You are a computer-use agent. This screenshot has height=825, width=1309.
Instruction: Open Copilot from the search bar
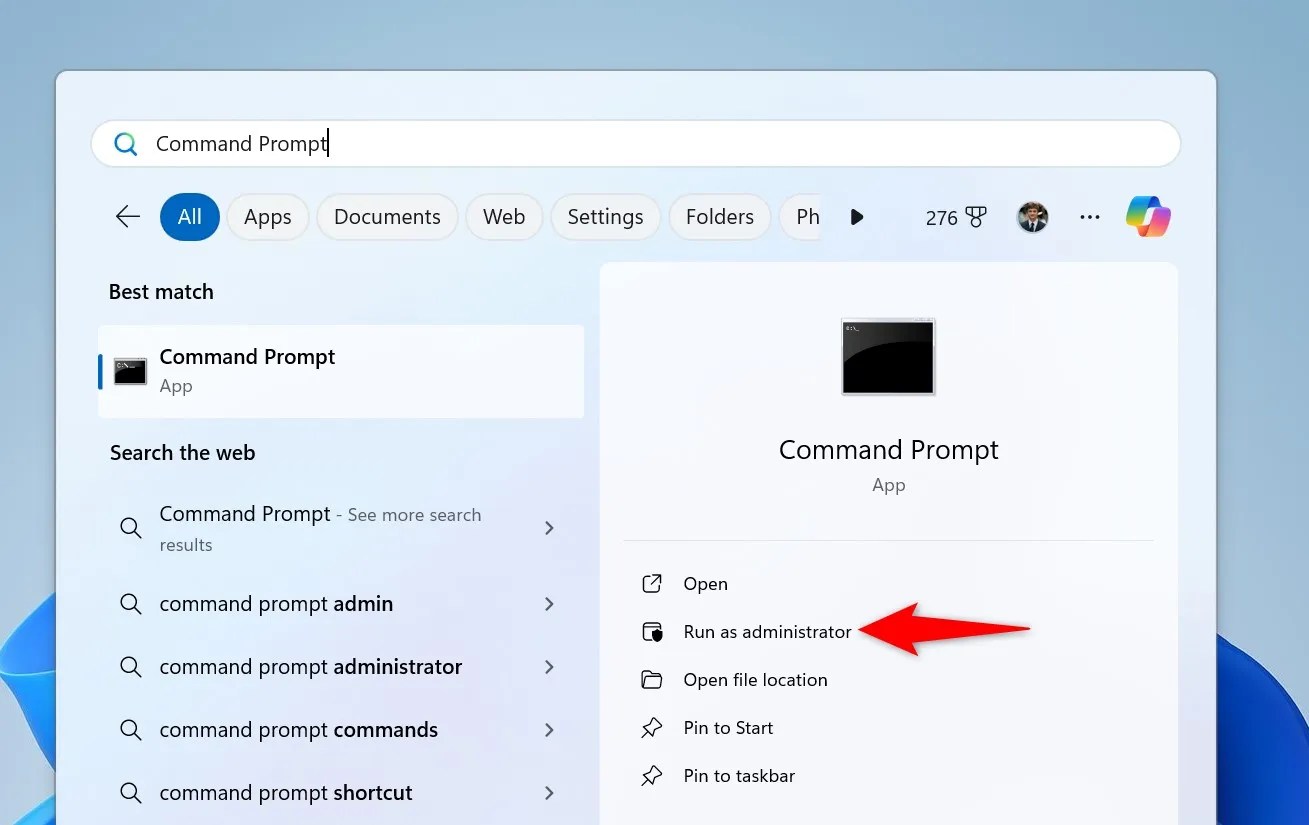[x=1147, y=216]
